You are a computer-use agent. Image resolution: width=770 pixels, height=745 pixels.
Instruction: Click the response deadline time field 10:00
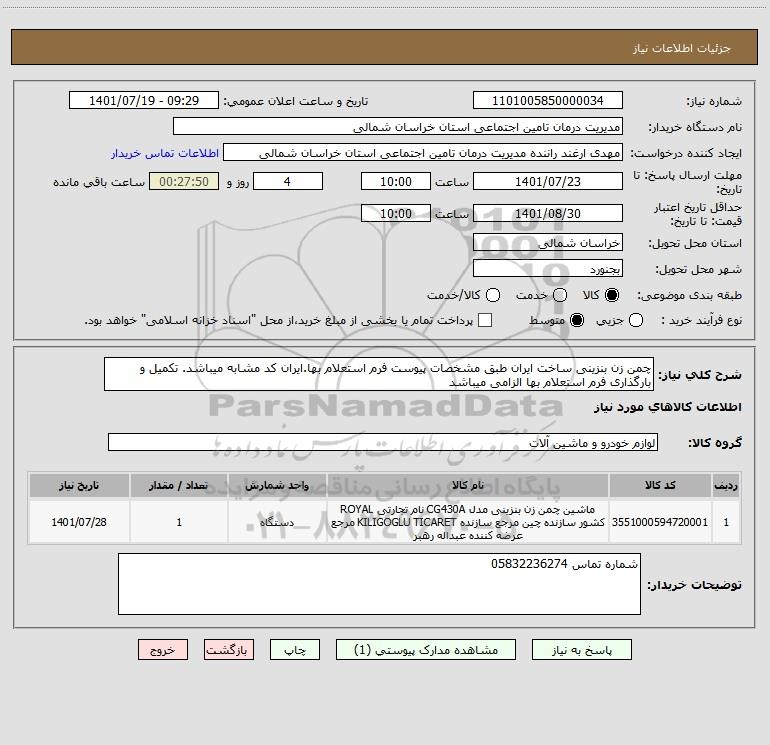(x=396, y=181)
